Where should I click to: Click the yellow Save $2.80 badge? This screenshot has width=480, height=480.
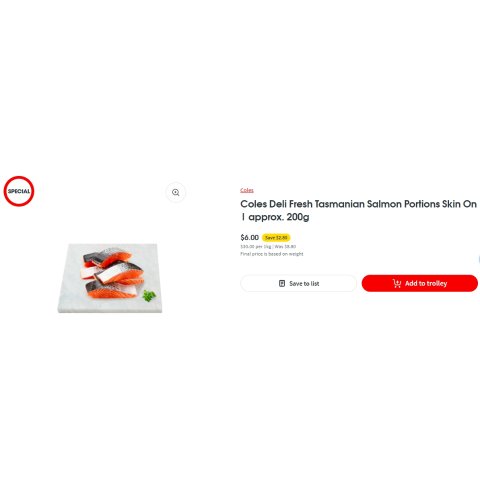tap(276, 238)
